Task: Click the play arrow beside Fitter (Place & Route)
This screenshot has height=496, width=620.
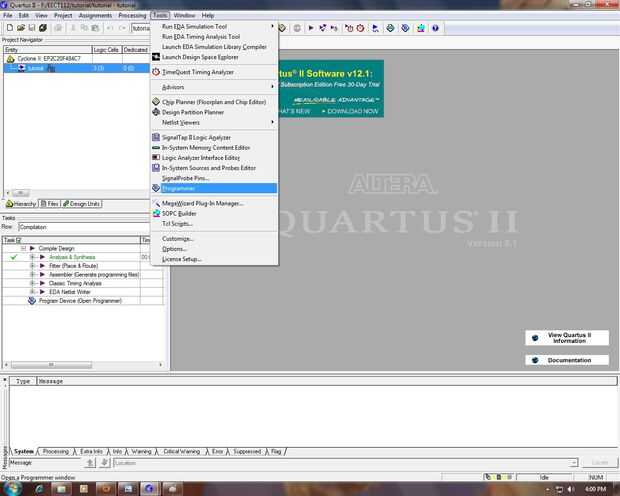Action: tap(42, 266)
